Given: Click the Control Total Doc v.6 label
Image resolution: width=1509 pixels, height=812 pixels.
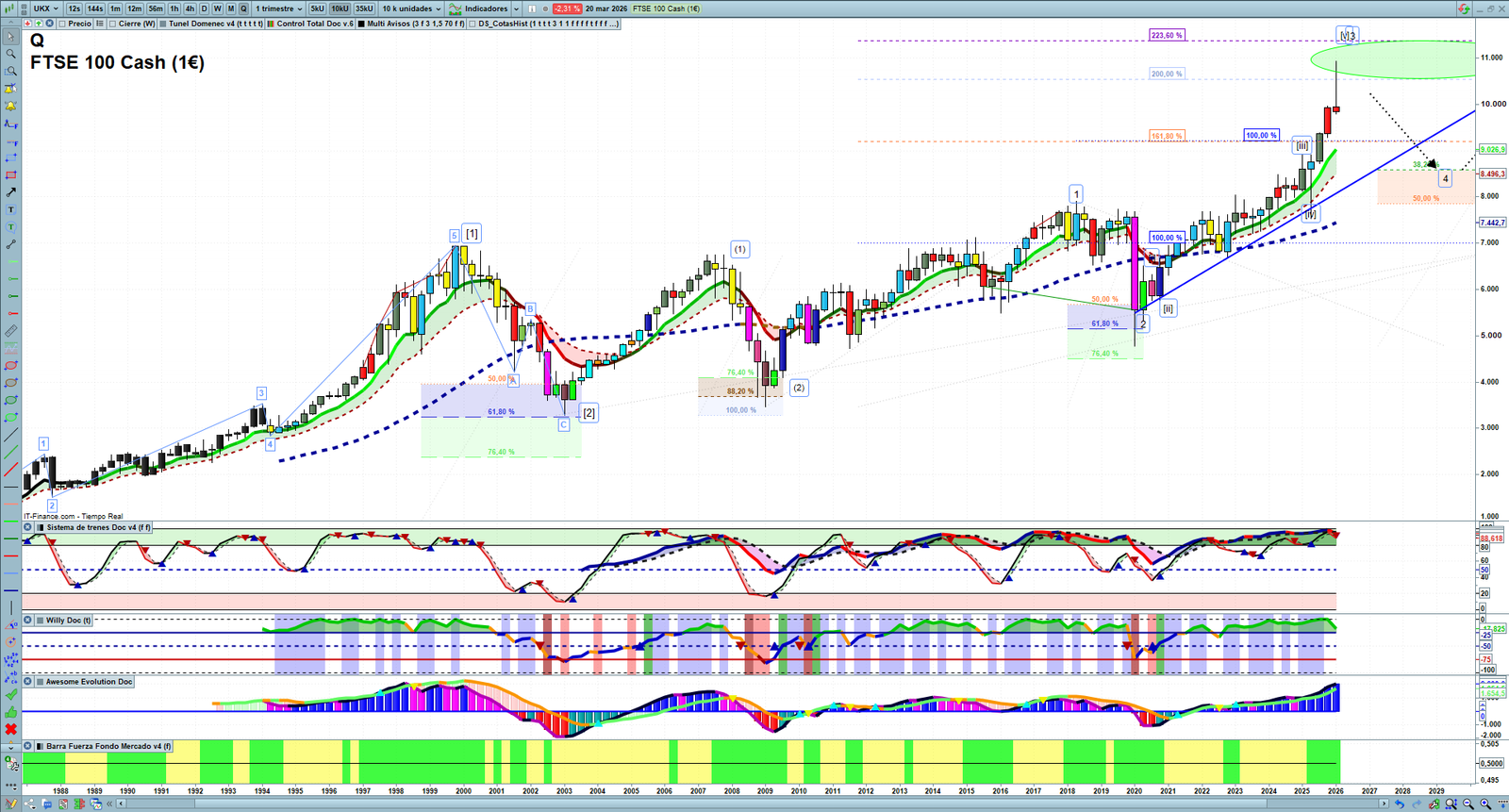Looking at the screenshot, I should pyautogui.click(x=315, y=24).
